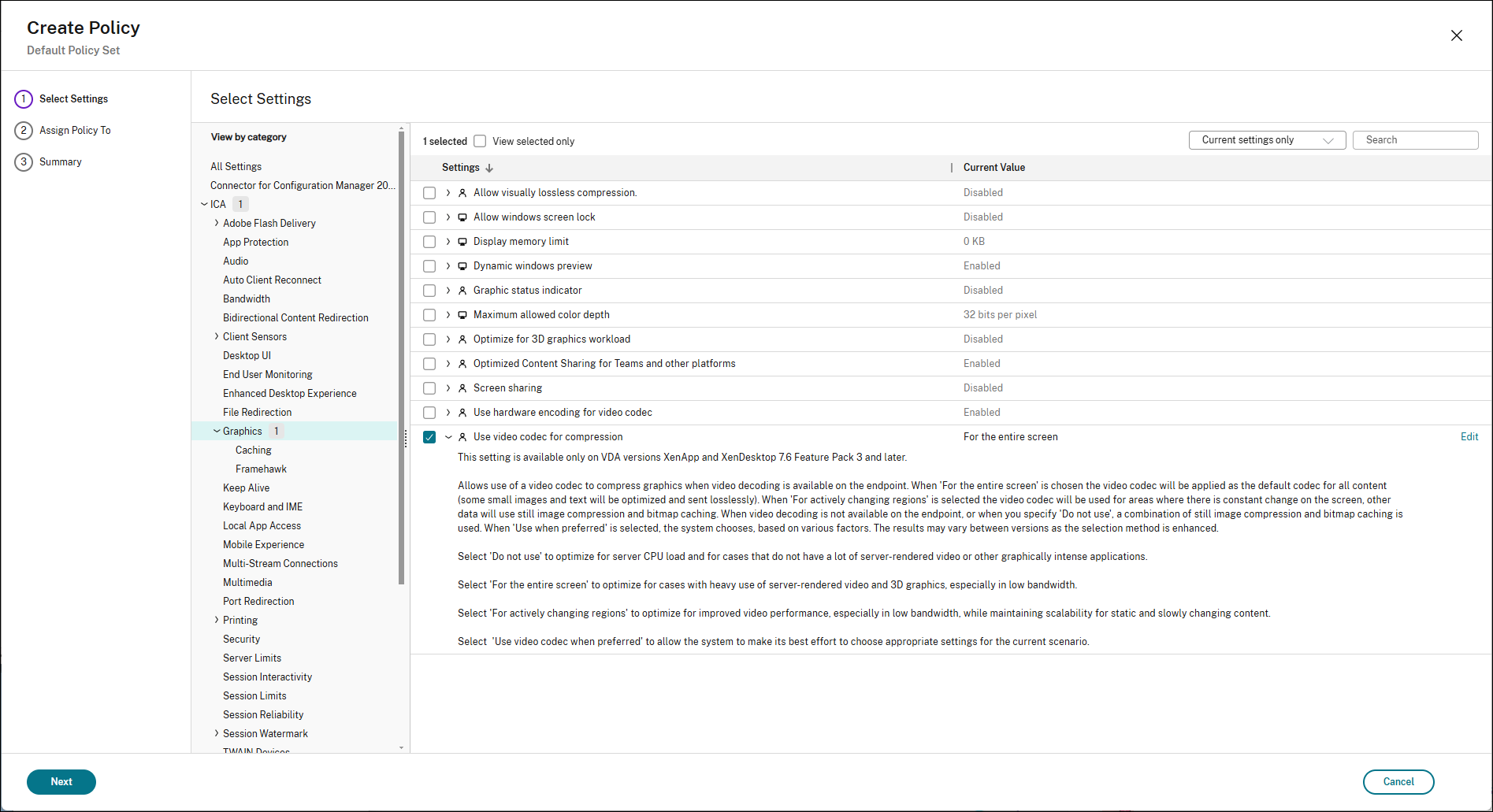Expand the "Printing" category in the sidebar
1493x812 pixels.
coord(217,620)
